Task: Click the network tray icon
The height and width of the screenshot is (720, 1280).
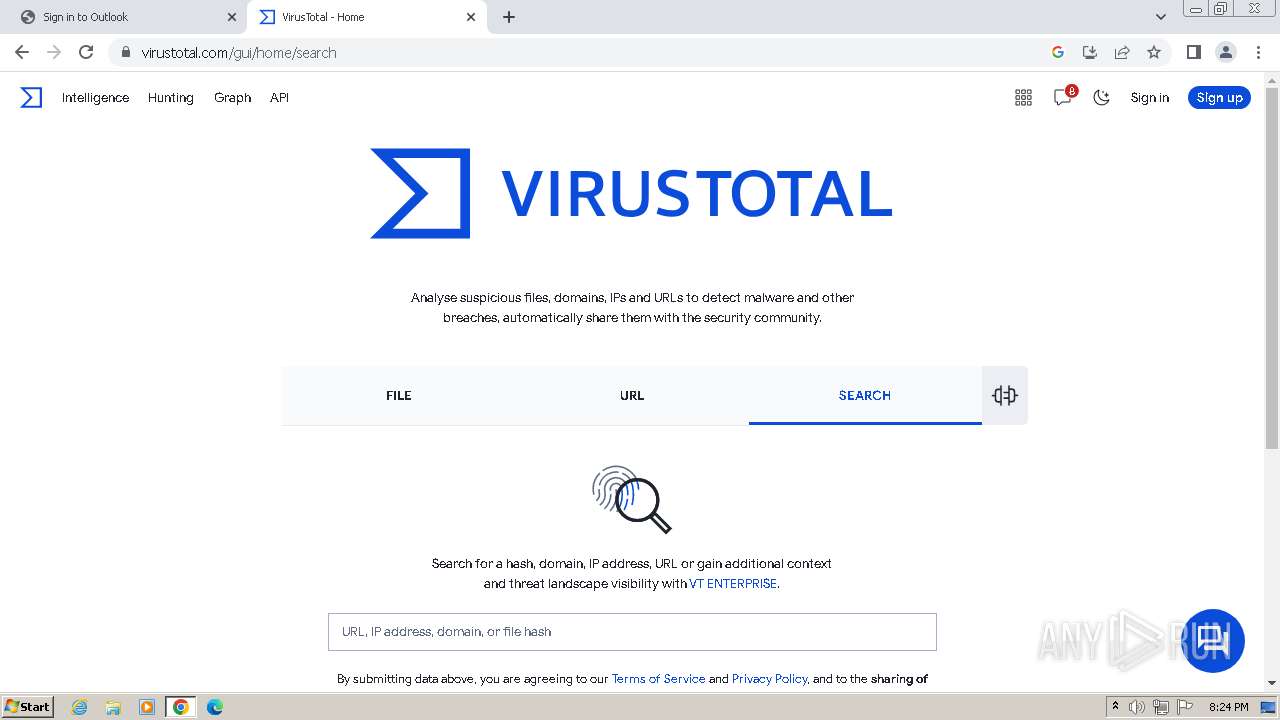Action: pyautogui.click(x=1161, y=707)
